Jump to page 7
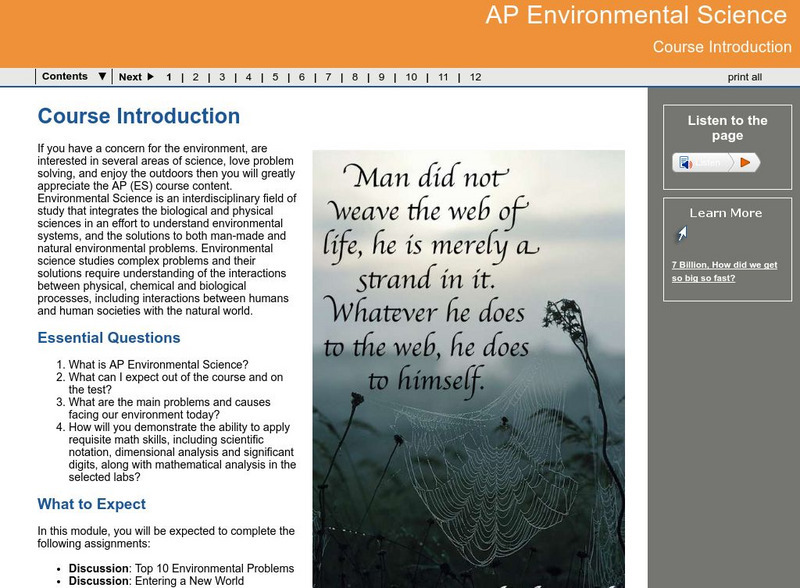800x588 pixels. [x=328, y=78]
